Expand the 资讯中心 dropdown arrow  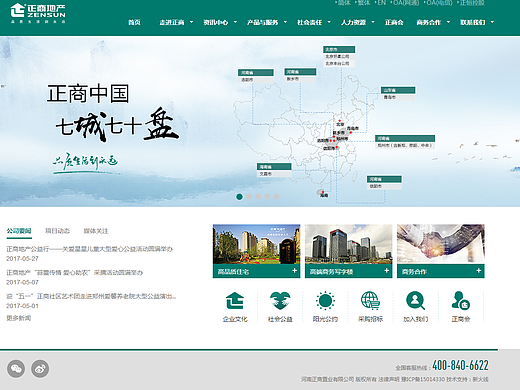(x=235, y=22)
